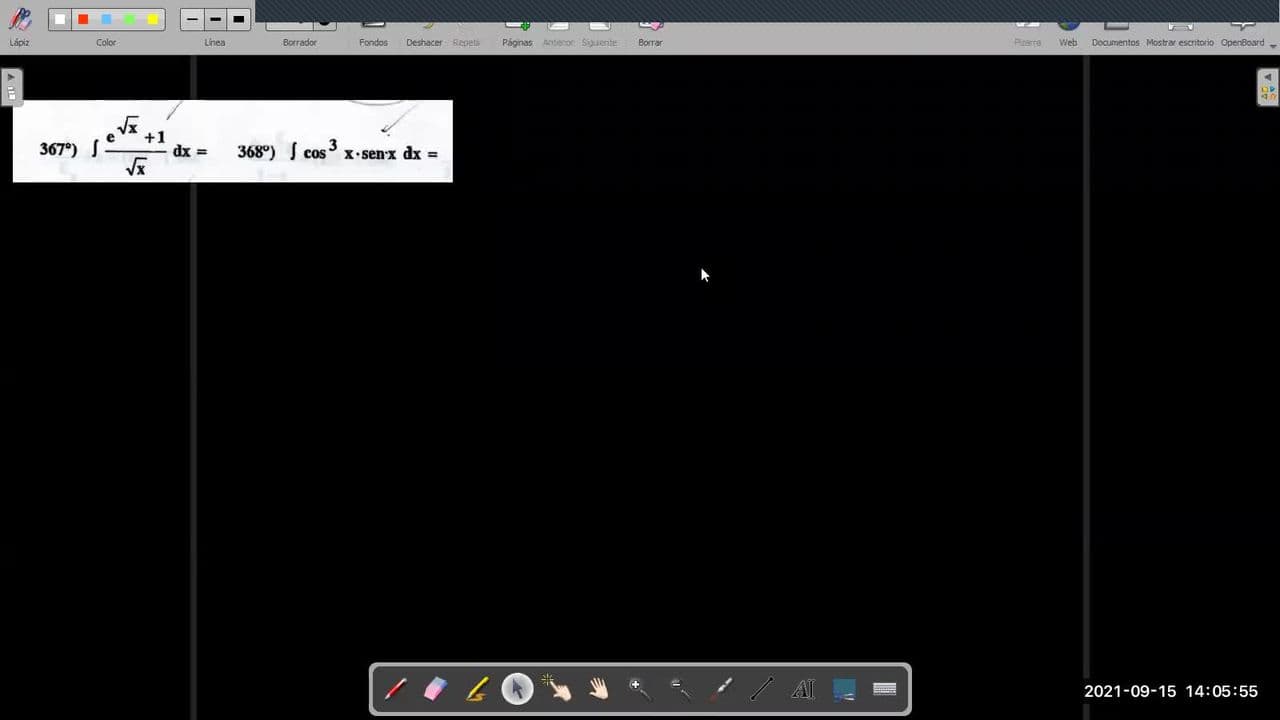Select the red pen tool
Viewport: 1280px width, 720px height.
point(396,689)
